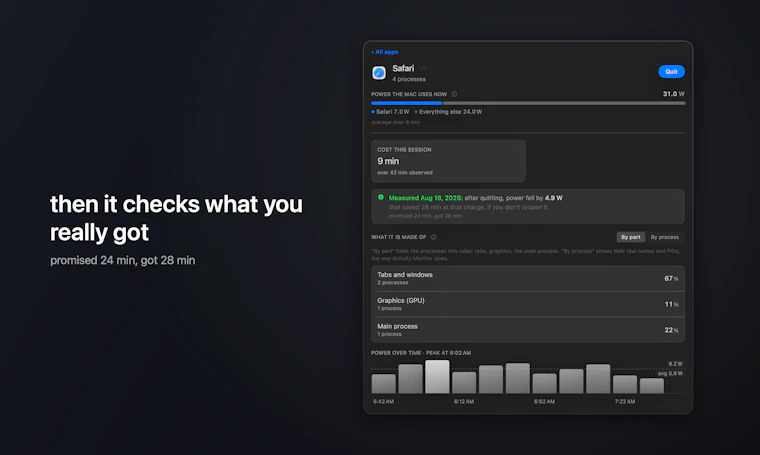This screenshot has width=760, height=455.
Task: Click the chart bar above 7:22 AM label
Action: [x=625, y=384]
